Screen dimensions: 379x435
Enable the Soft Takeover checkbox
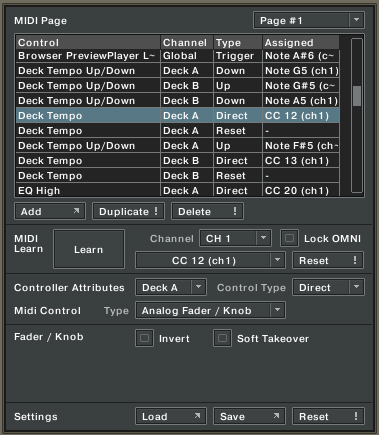pos(222,338)
